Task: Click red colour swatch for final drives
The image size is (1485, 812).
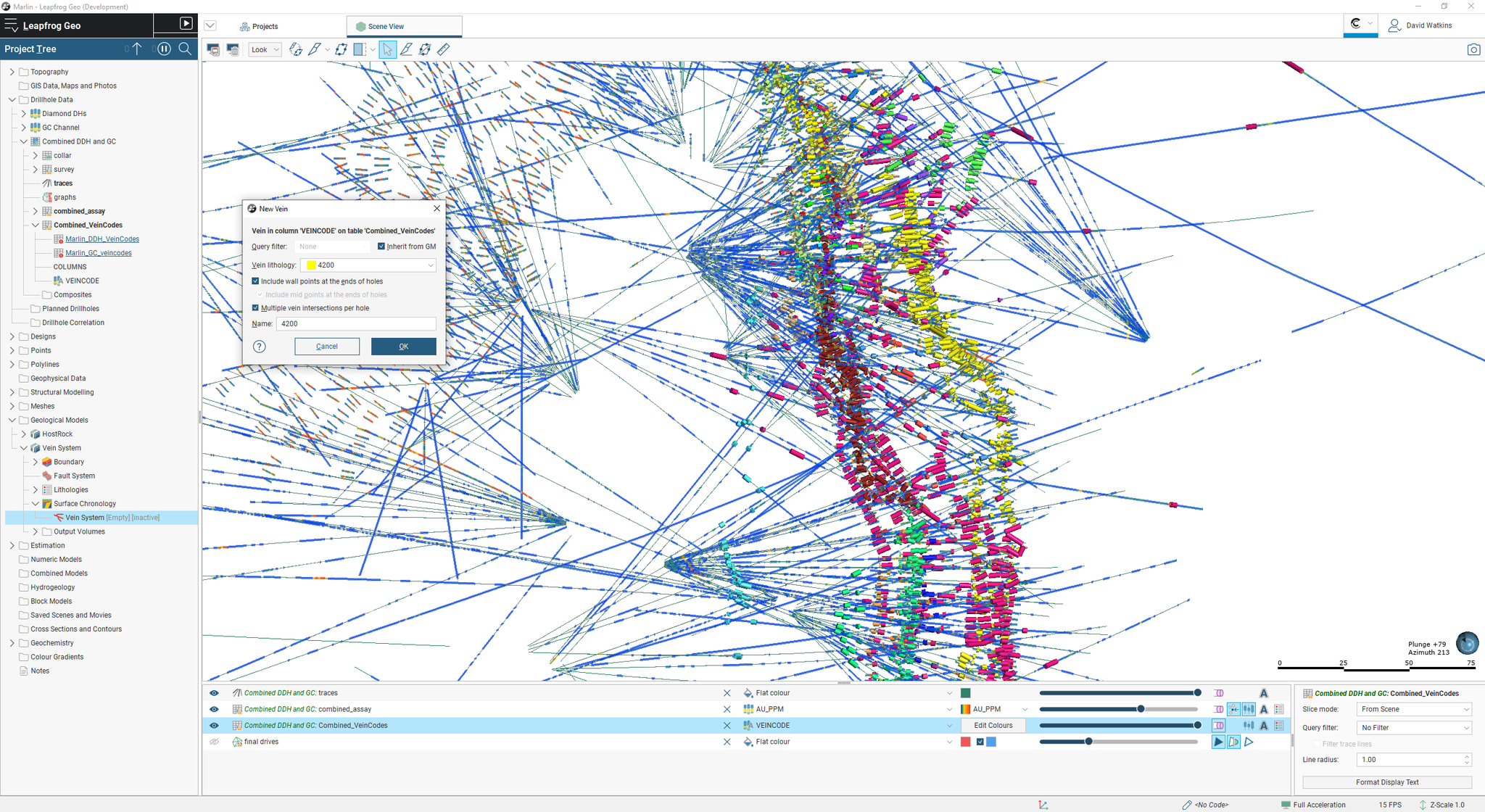Action: coord(966,742)
